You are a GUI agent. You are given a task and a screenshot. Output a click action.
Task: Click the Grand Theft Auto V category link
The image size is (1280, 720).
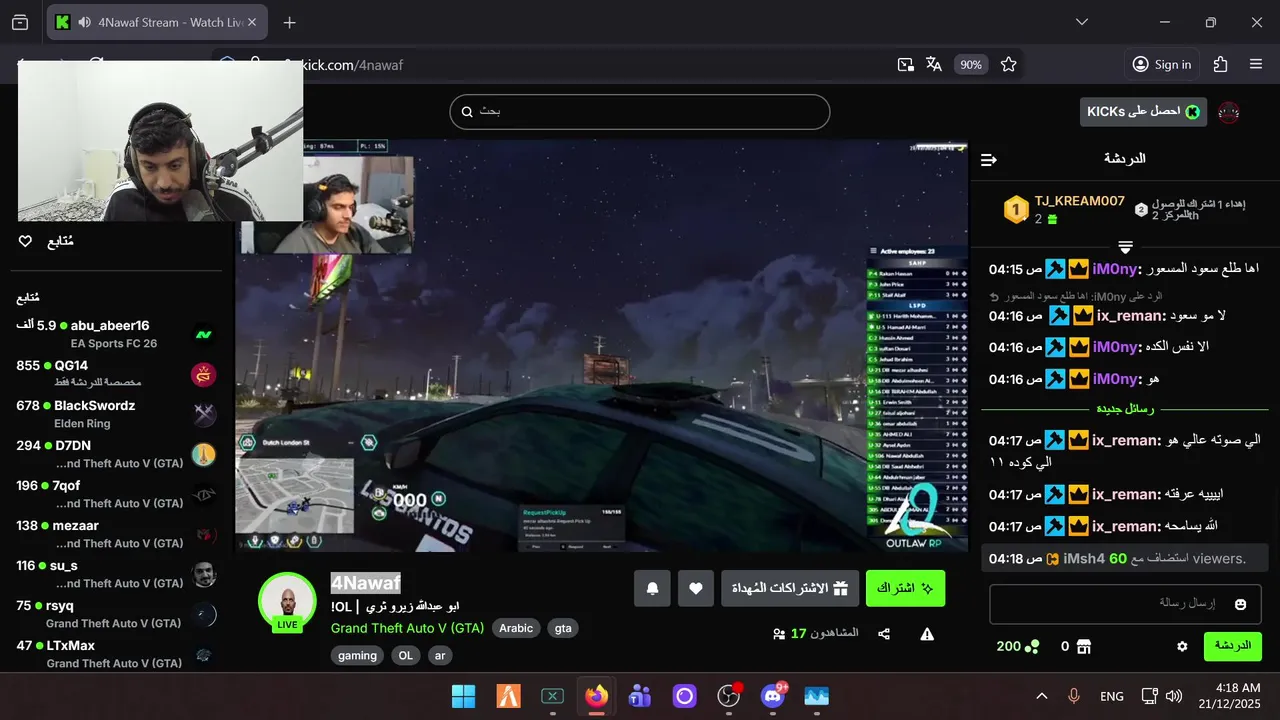[407, 628]
